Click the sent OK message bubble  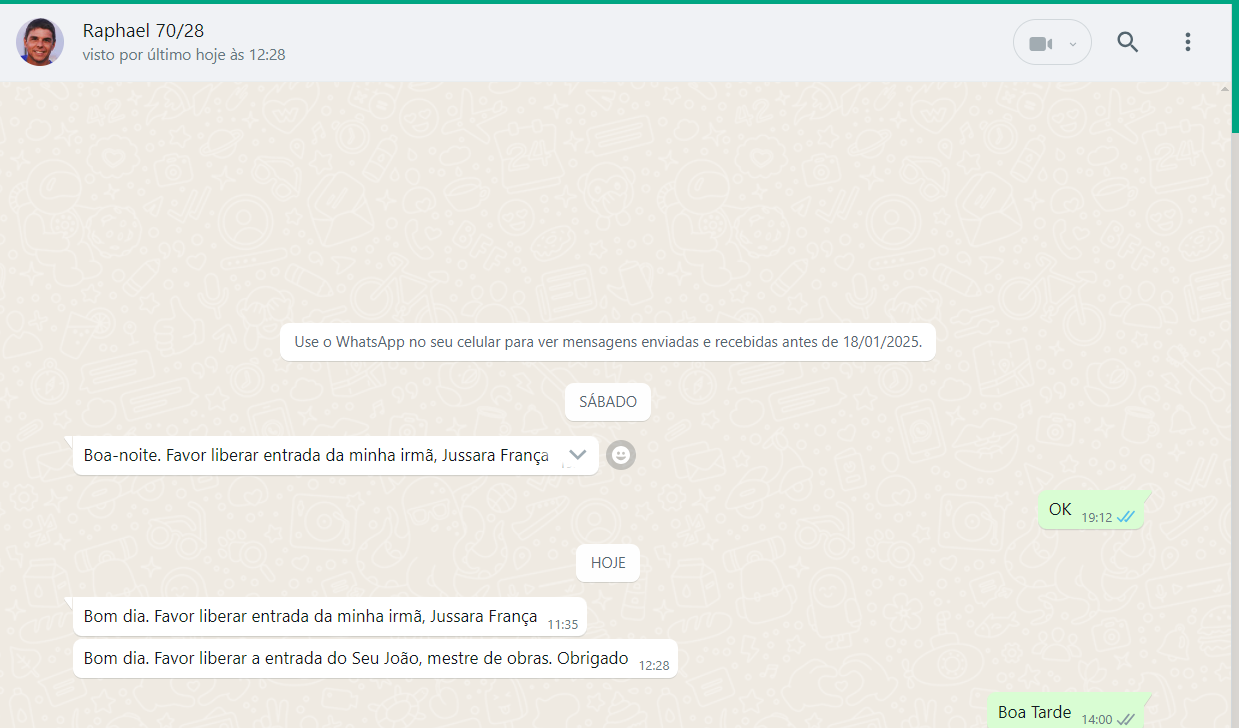click(x=1062, y=510)
